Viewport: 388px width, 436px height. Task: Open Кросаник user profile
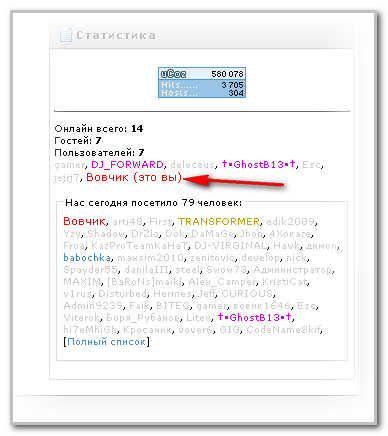pos(147,330)
